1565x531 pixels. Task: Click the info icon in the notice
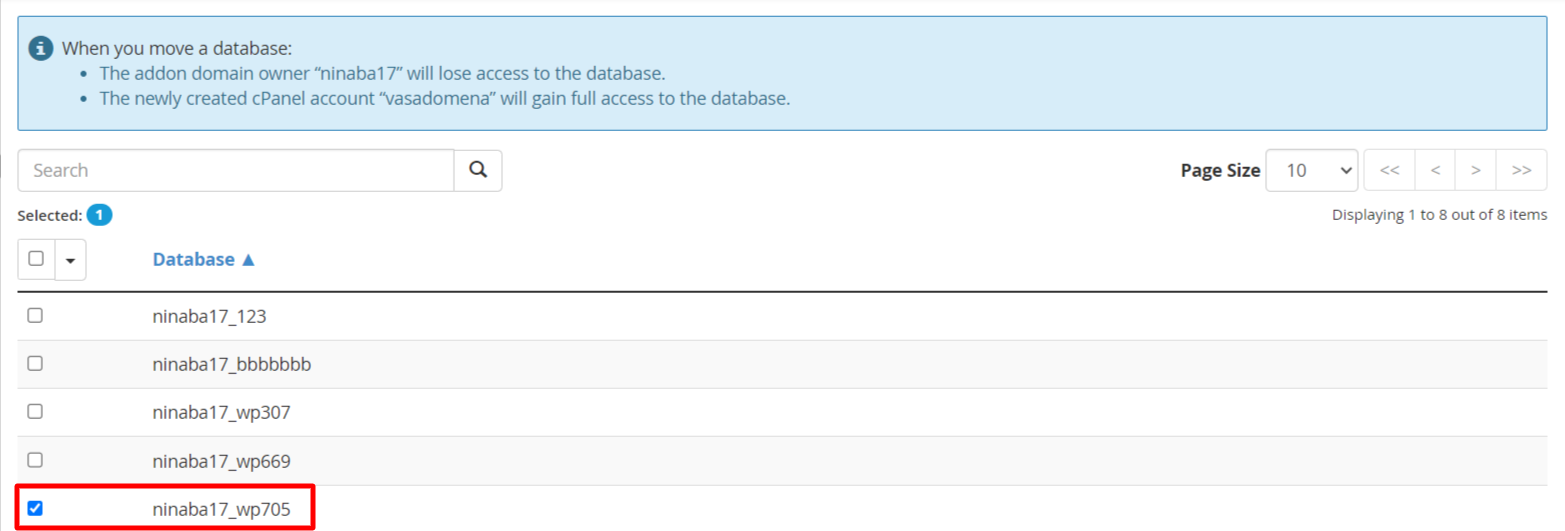pyautogui.click(x=42, y=47)
